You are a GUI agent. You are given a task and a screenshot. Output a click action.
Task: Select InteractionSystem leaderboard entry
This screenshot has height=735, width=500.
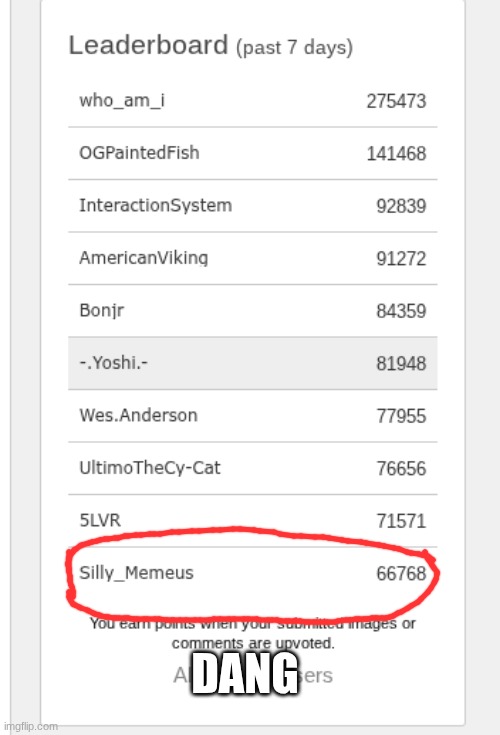coord(156,205)
